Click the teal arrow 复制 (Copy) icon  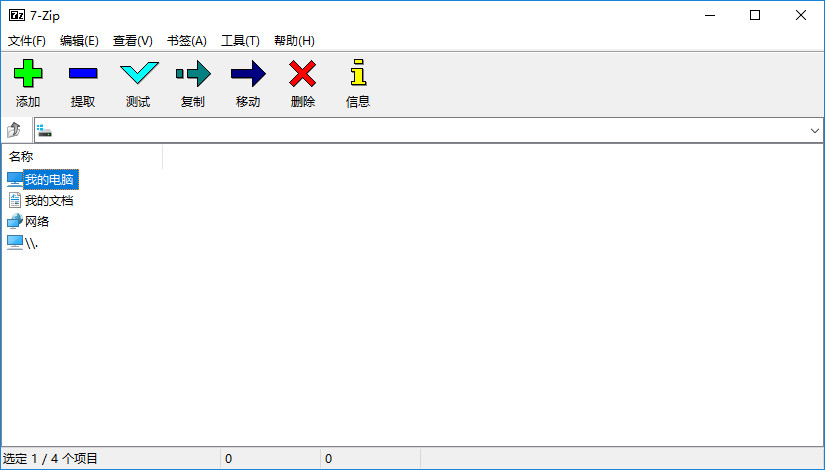(x=193, y=73)
